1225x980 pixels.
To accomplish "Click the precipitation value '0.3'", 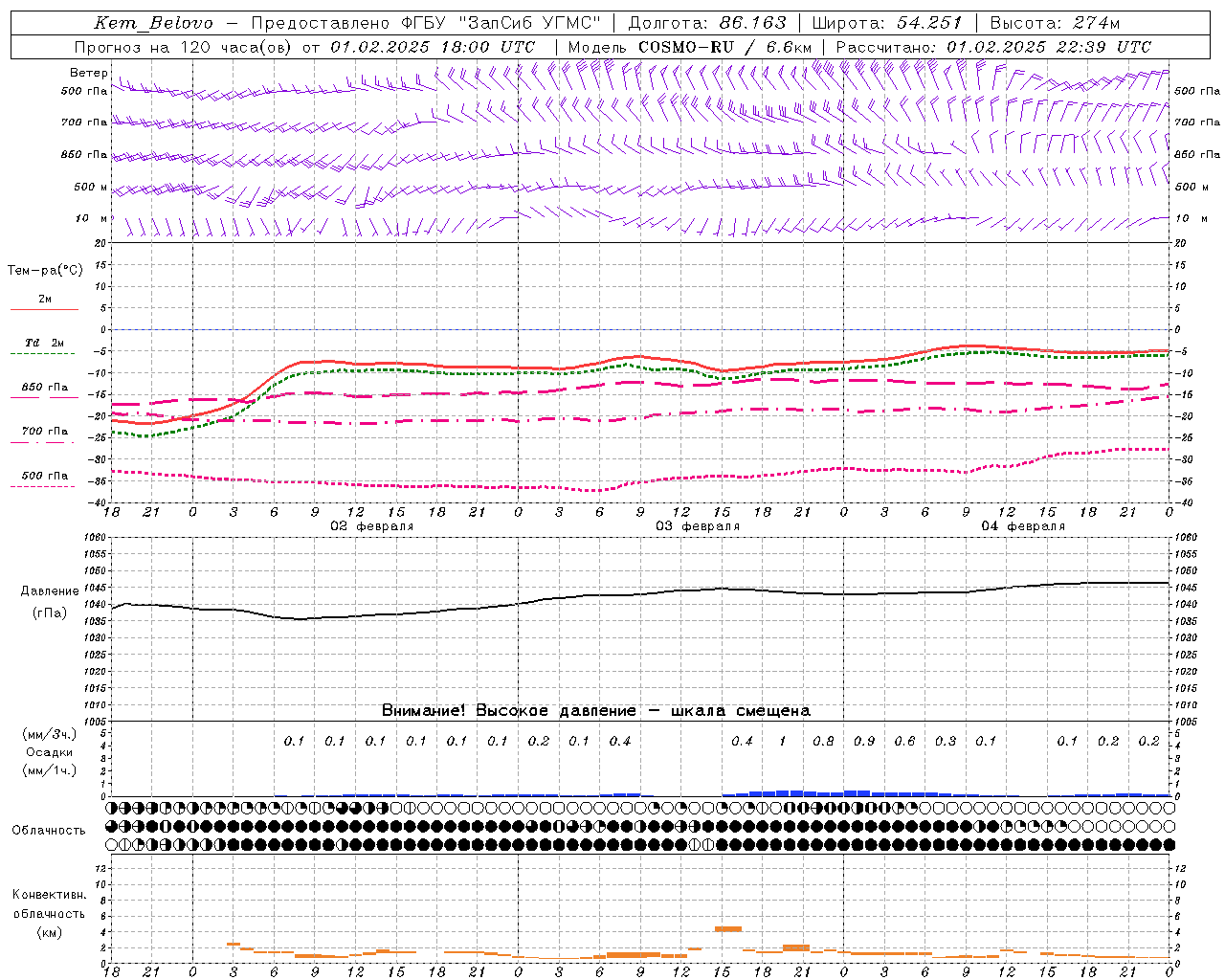I will [x=946, y=741].
